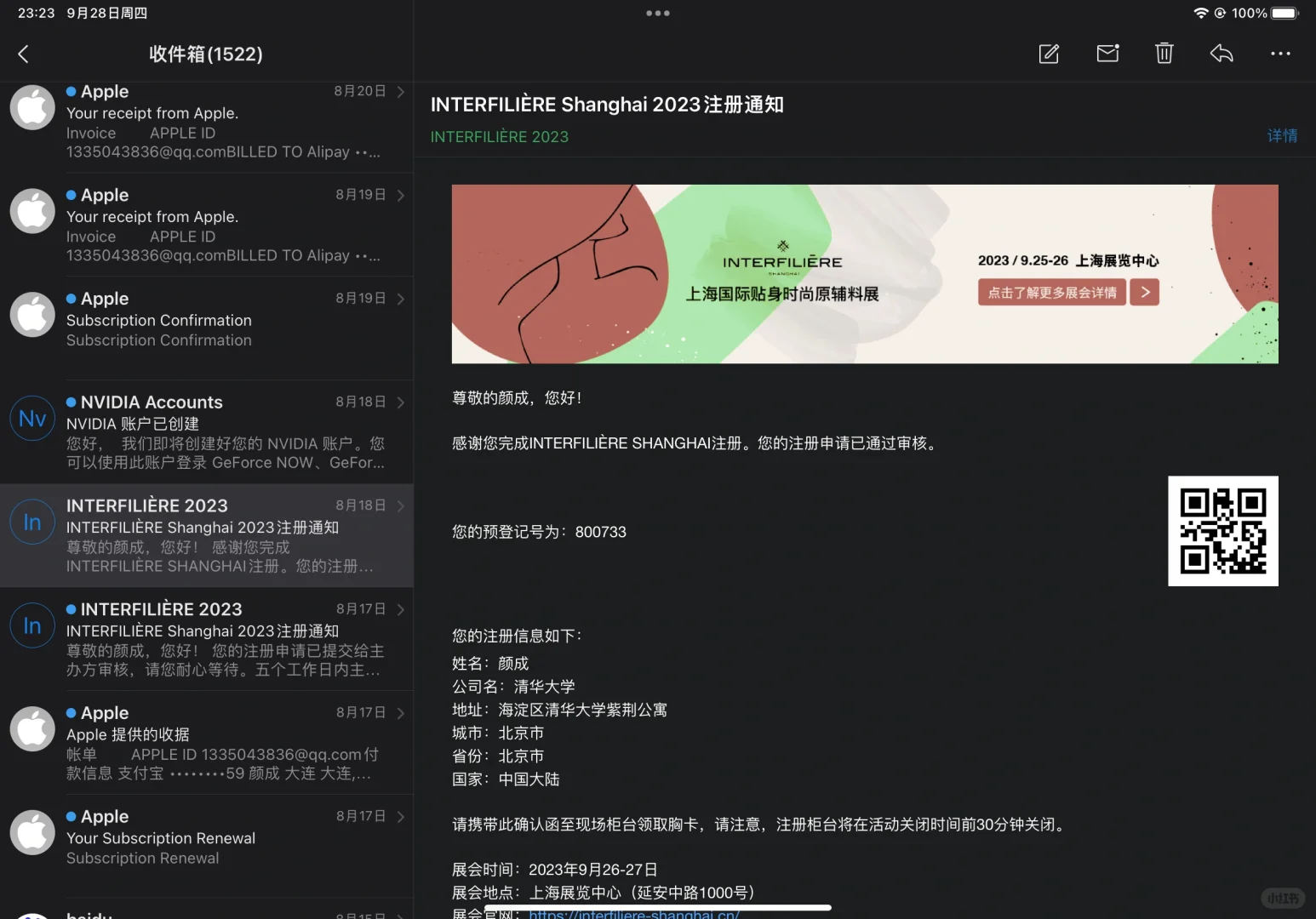Delete the open email using the trash icon
The height and width of the screenshot is (919, 1316).
coord(1164,54)
